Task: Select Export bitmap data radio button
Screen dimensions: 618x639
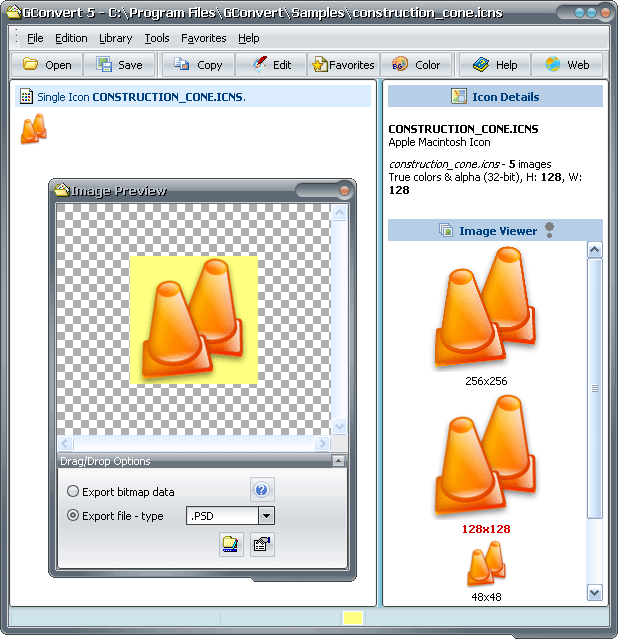Action: coord(73,491)
